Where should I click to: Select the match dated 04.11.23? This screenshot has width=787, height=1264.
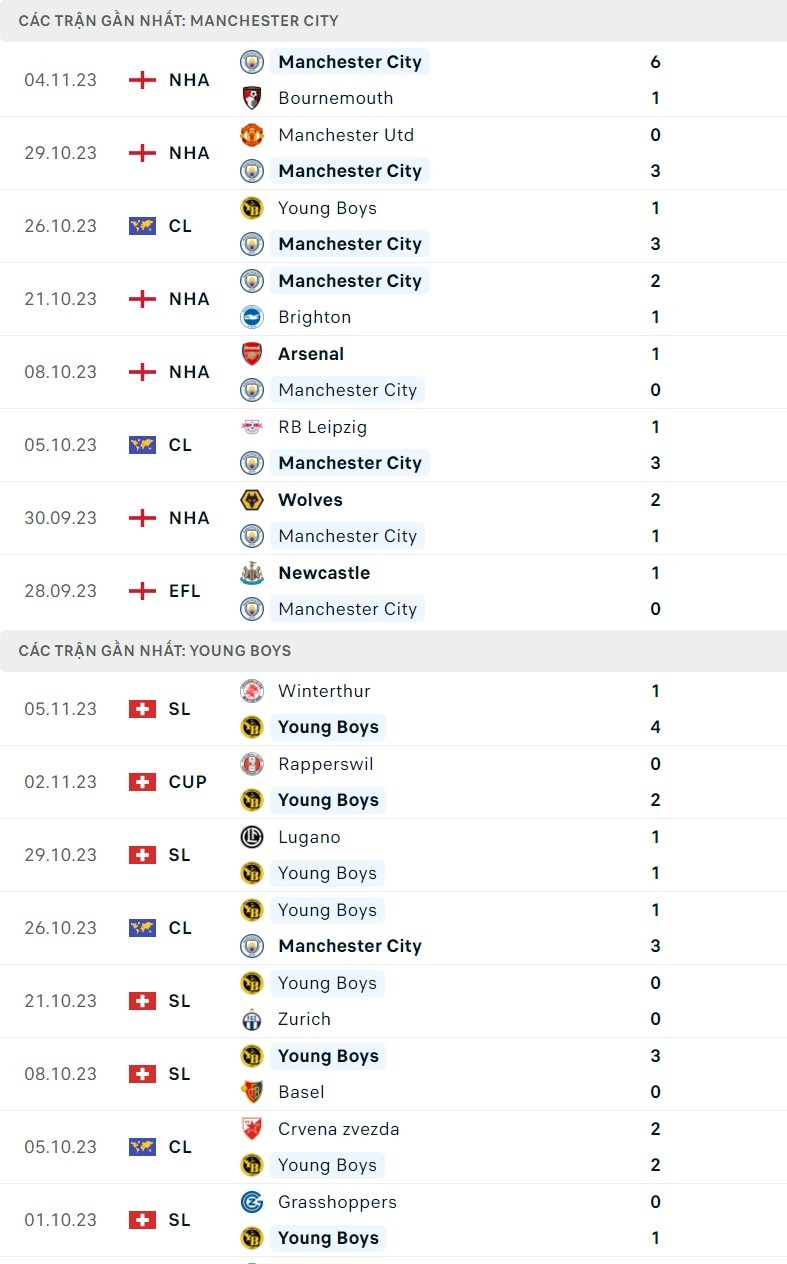pyautogui.click(x=61, y=80)
